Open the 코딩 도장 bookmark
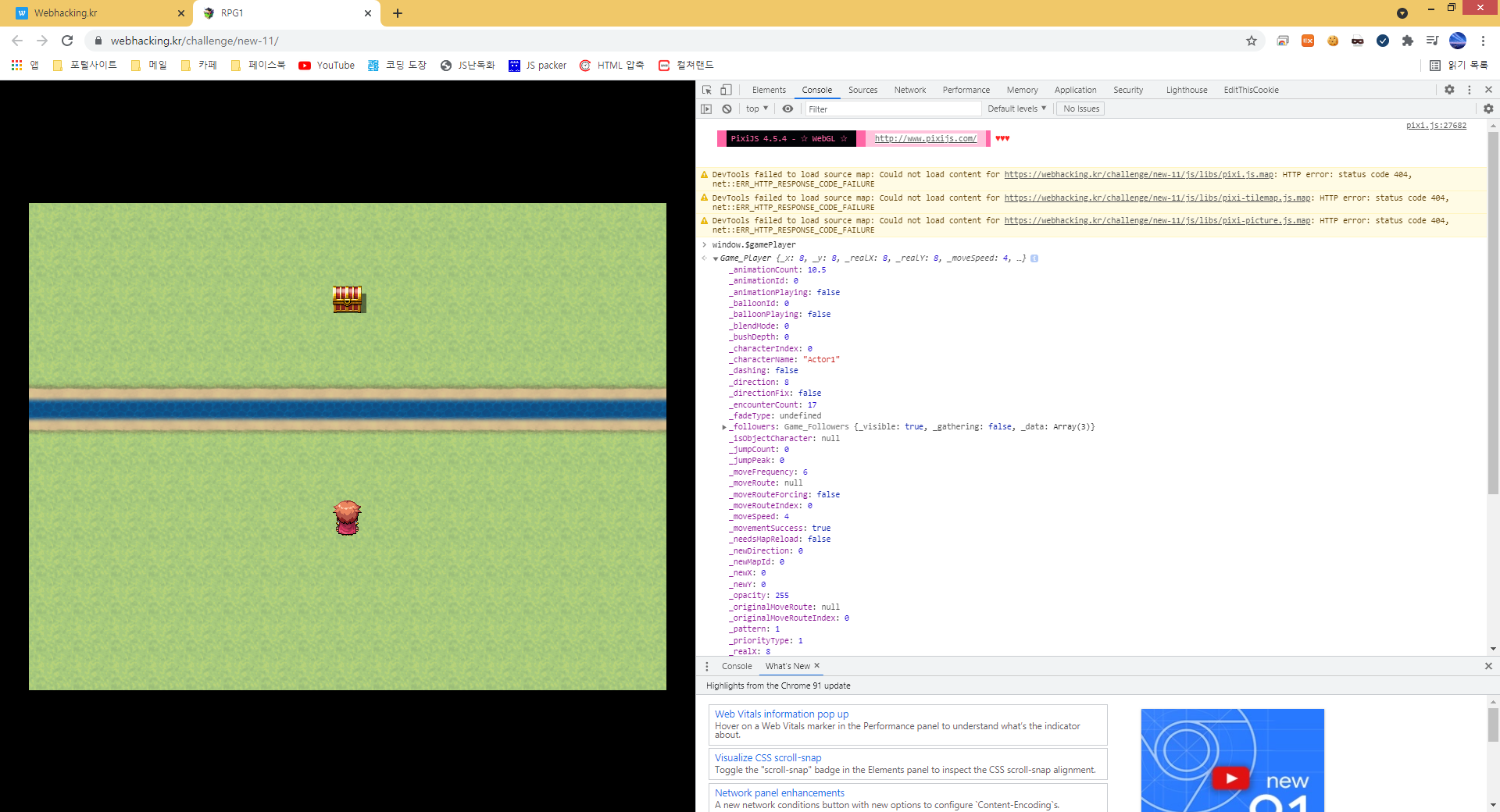1500x812 pixels. point(397,66)
